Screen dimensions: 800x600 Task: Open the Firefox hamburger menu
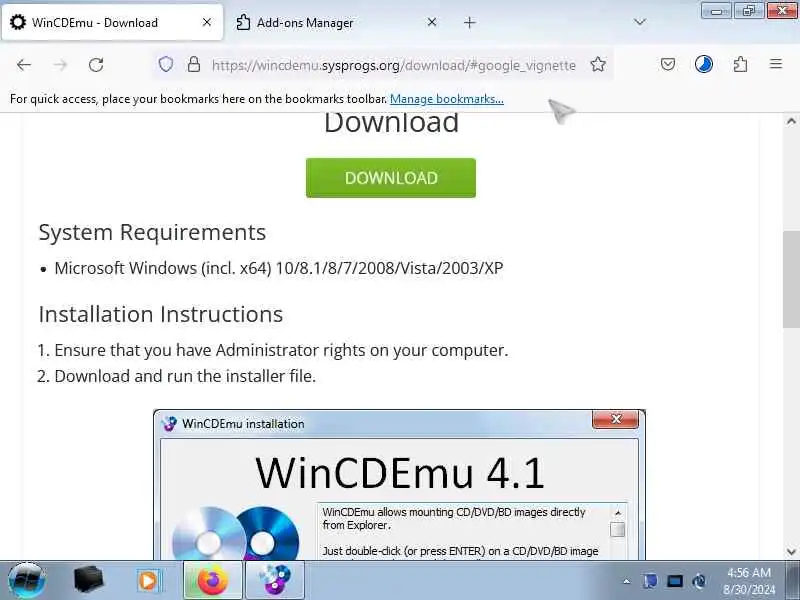[776, 64]
